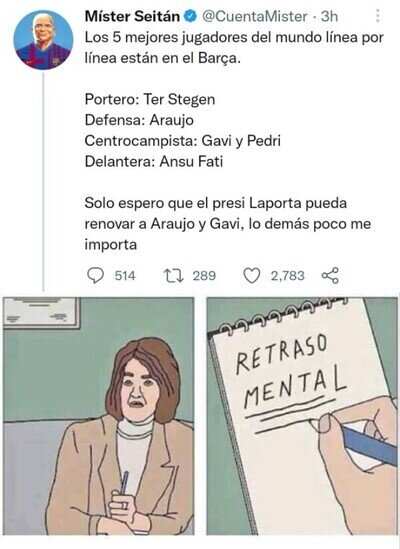The image size is (400, 549).
Task: Click the Míster Seitán display name
Action: [x=132, y=16]
